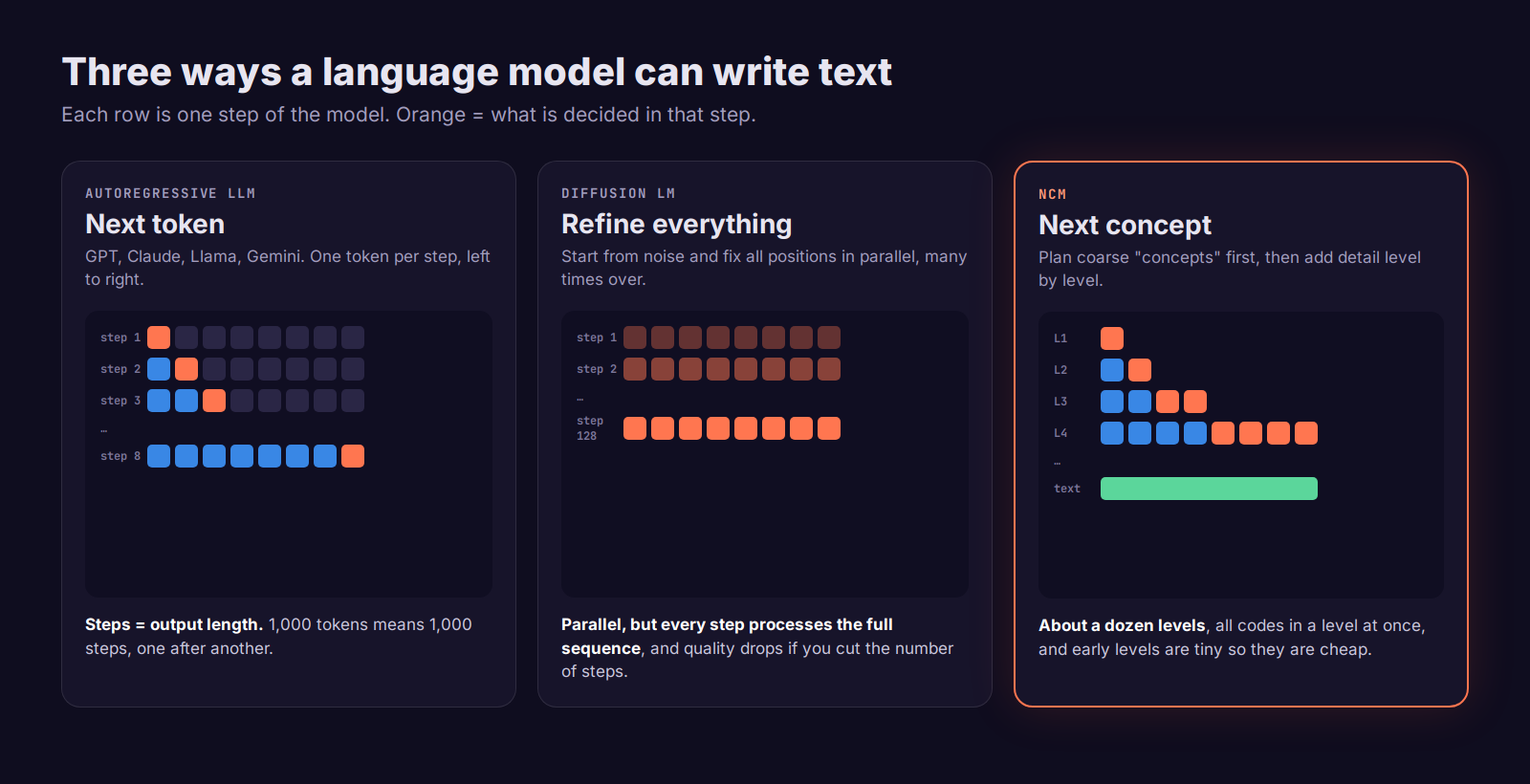
Task: Select the subtitle beginning "Each row is one step"
Action: 408,115
